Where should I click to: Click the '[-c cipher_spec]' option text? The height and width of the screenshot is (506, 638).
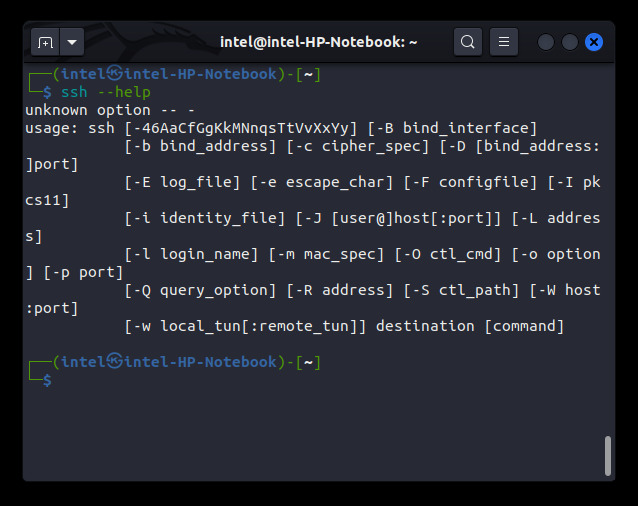click(358, 146)
